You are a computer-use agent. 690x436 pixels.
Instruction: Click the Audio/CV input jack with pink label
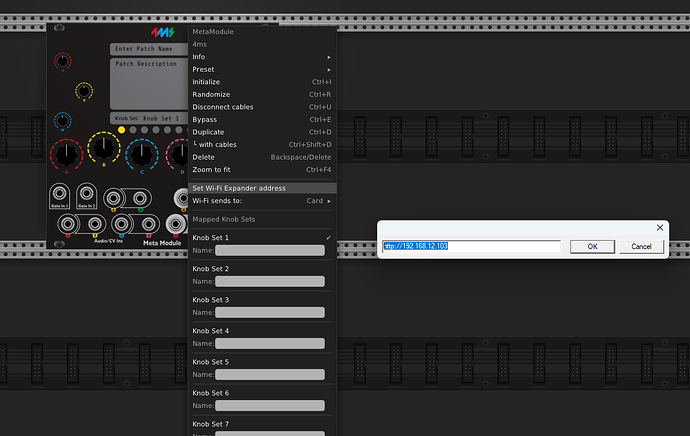[149, 224]
